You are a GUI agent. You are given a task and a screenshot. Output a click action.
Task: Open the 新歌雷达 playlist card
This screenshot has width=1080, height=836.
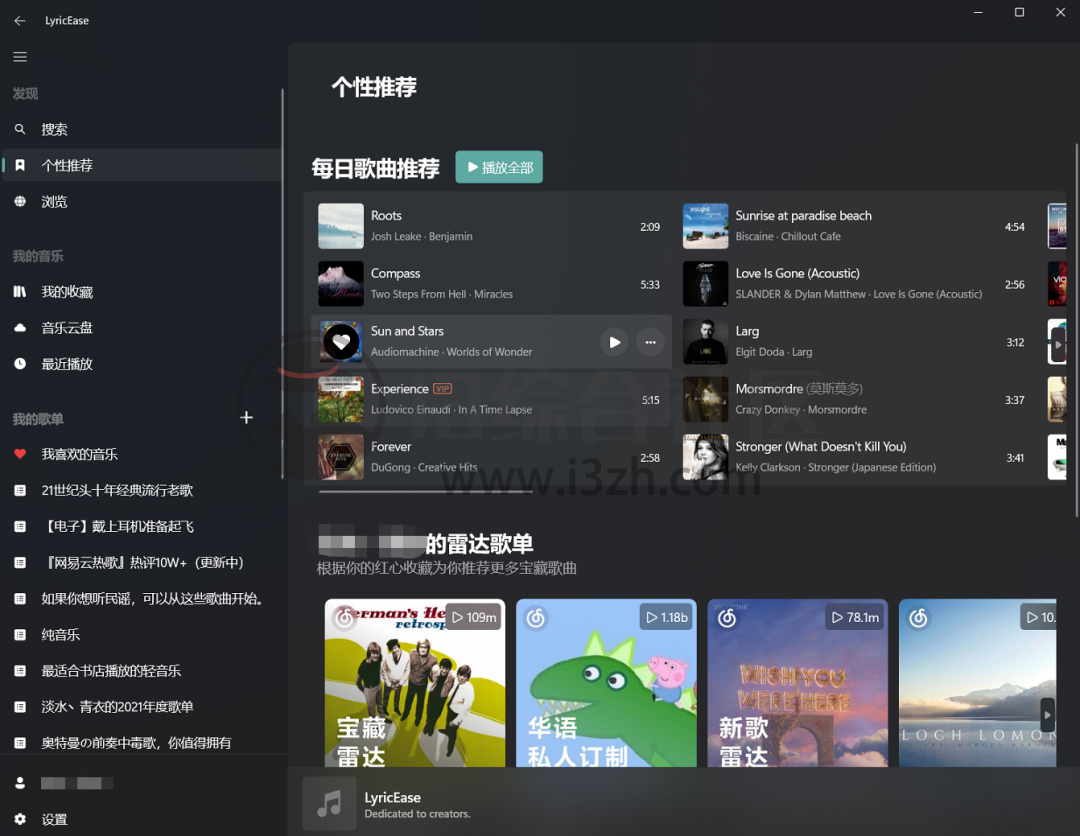pos(798,682)
